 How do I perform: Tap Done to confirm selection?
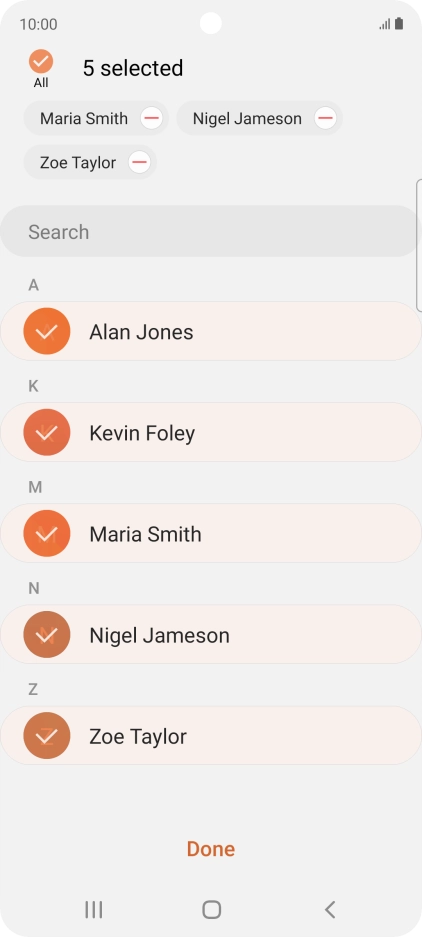[x=211, y=849]
